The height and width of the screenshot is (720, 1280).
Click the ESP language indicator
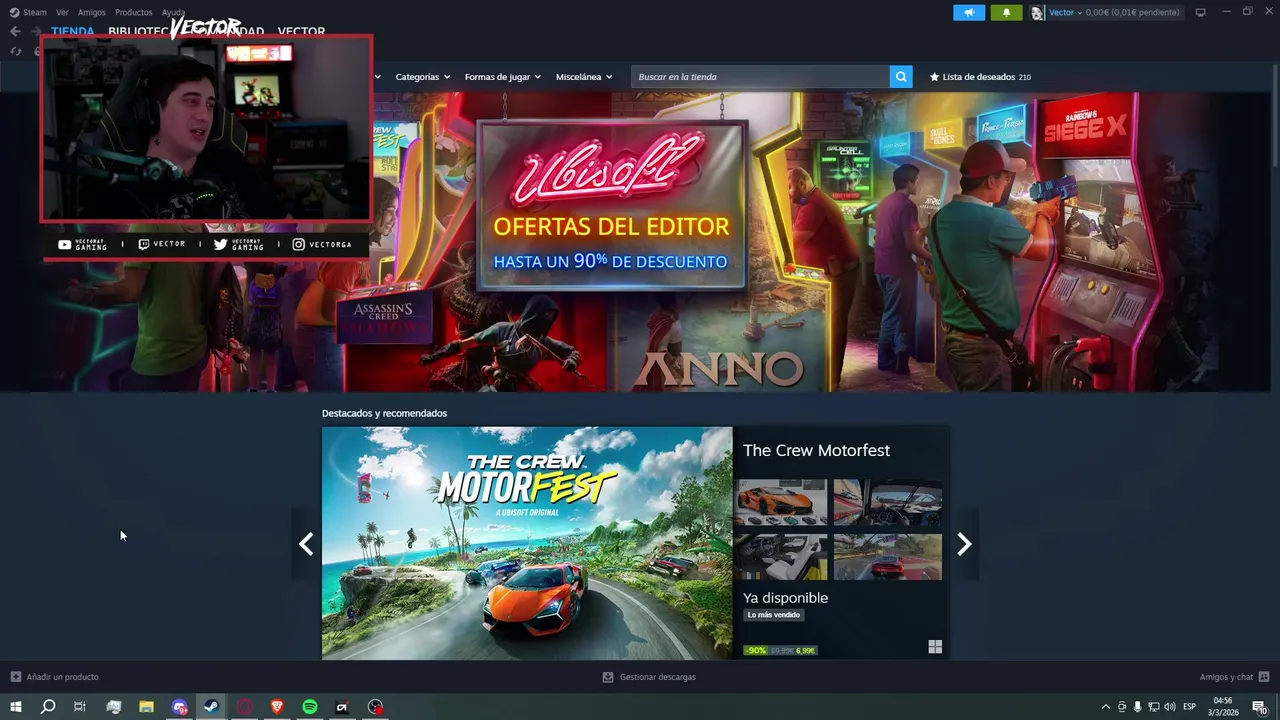[1189, 707]
